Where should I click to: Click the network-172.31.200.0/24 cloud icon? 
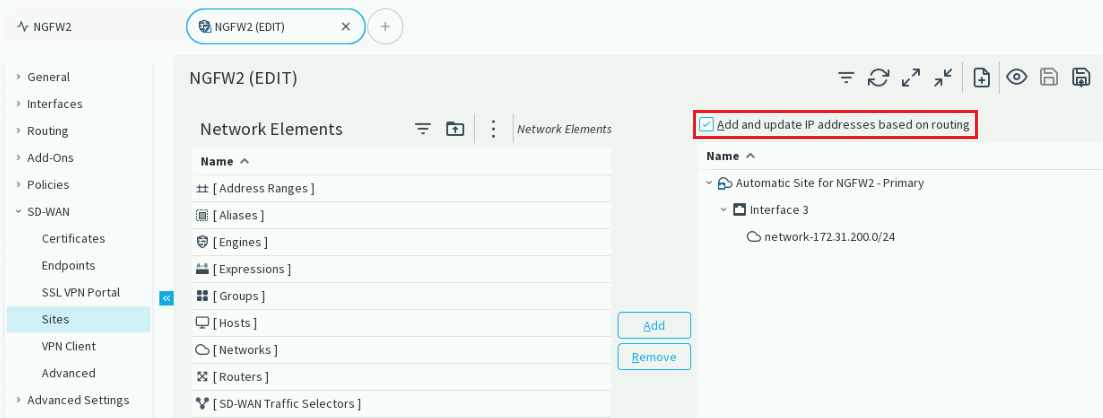pos(753,237)
